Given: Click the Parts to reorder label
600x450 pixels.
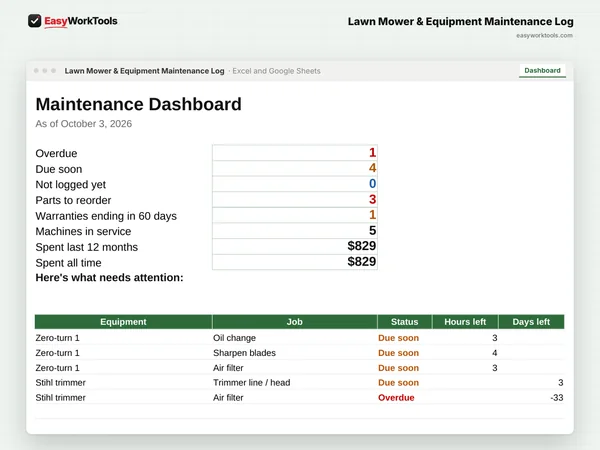Looking at the screenshot, I should pos(73,200).
